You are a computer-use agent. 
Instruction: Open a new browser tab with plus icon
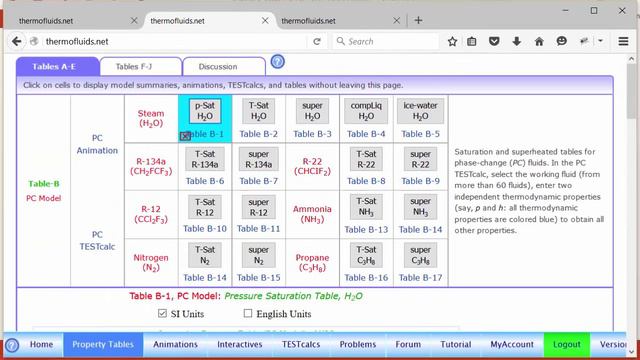[418, 20]
